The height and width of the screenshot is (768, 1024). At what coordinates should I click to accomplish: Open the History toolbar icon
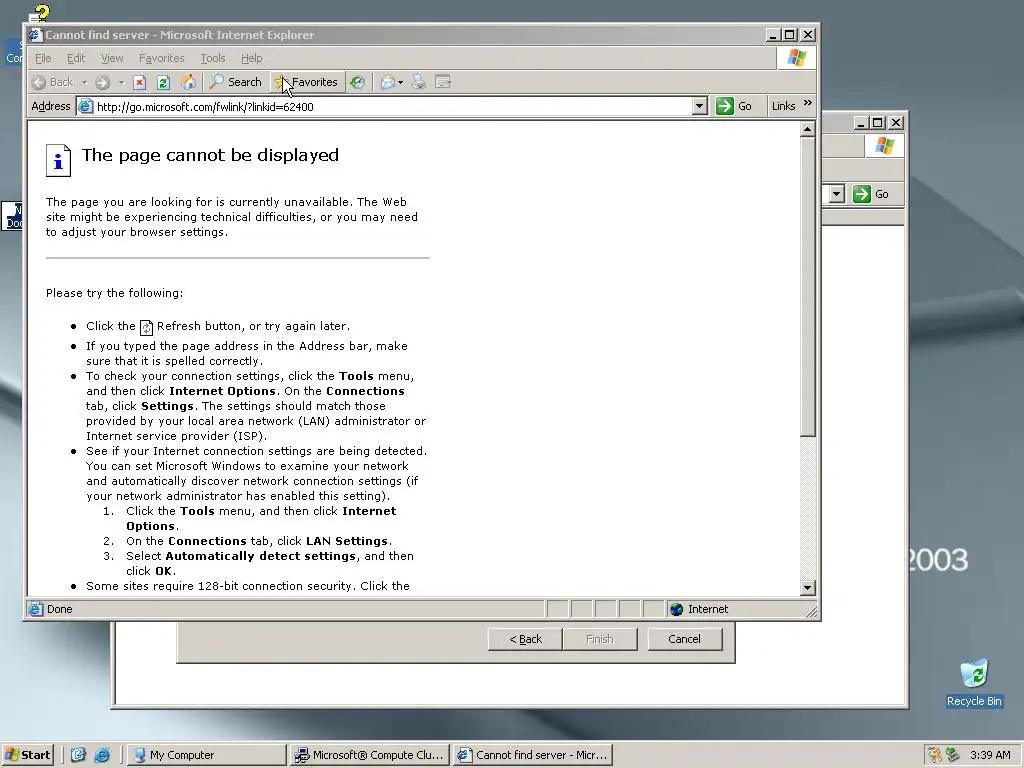[357, 82]
